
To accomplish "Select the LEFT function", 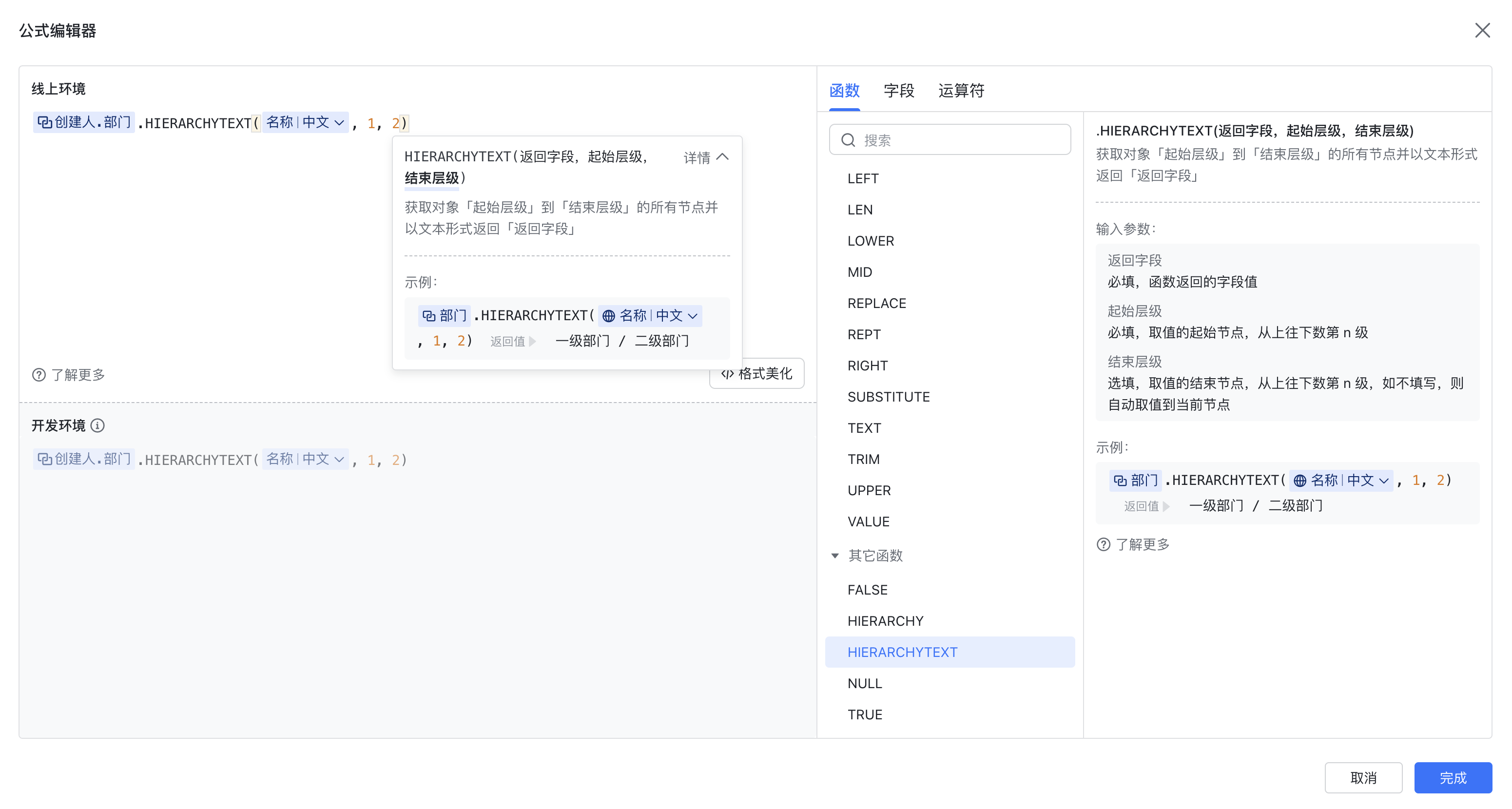I will 950,178.
